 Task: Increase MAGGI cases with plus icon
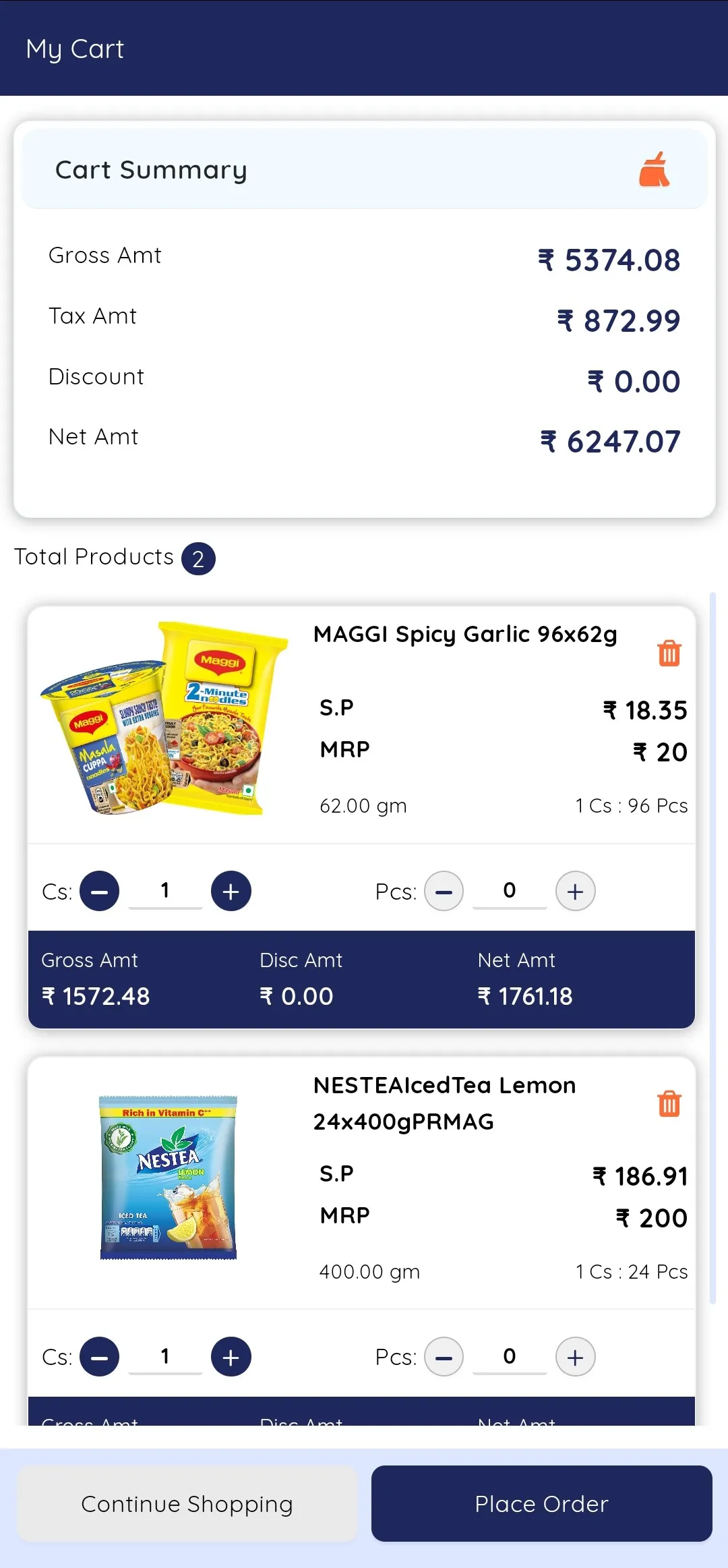click(231, 891)
